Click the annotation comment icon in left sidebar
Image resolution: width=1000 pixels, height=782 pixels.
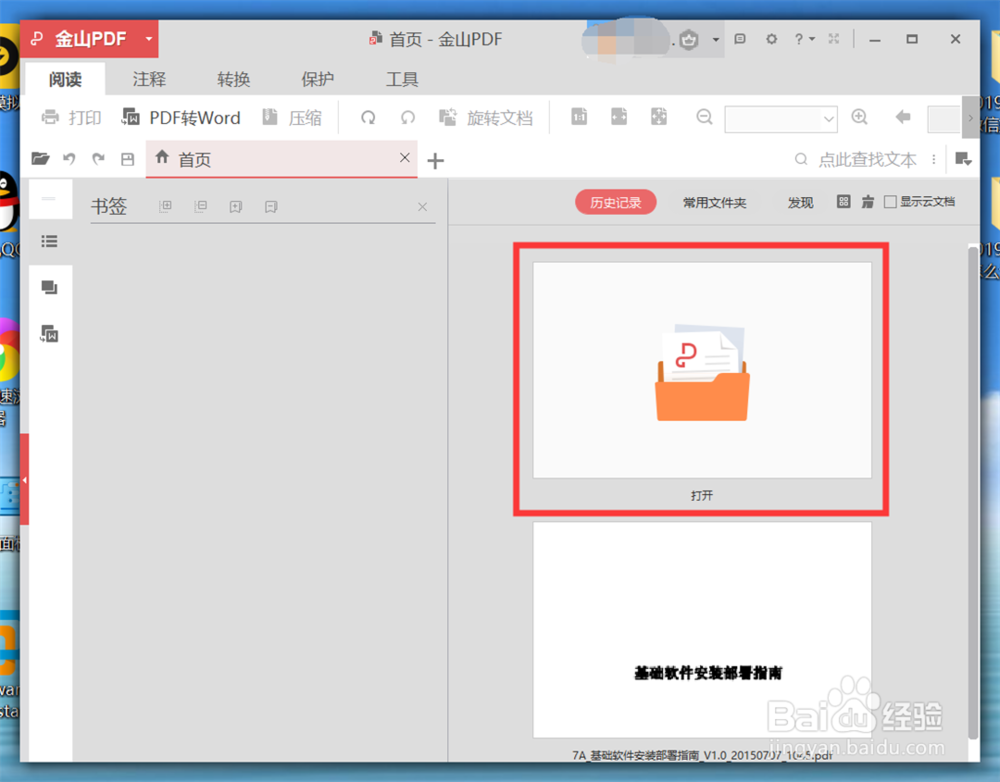pos(49,288)
